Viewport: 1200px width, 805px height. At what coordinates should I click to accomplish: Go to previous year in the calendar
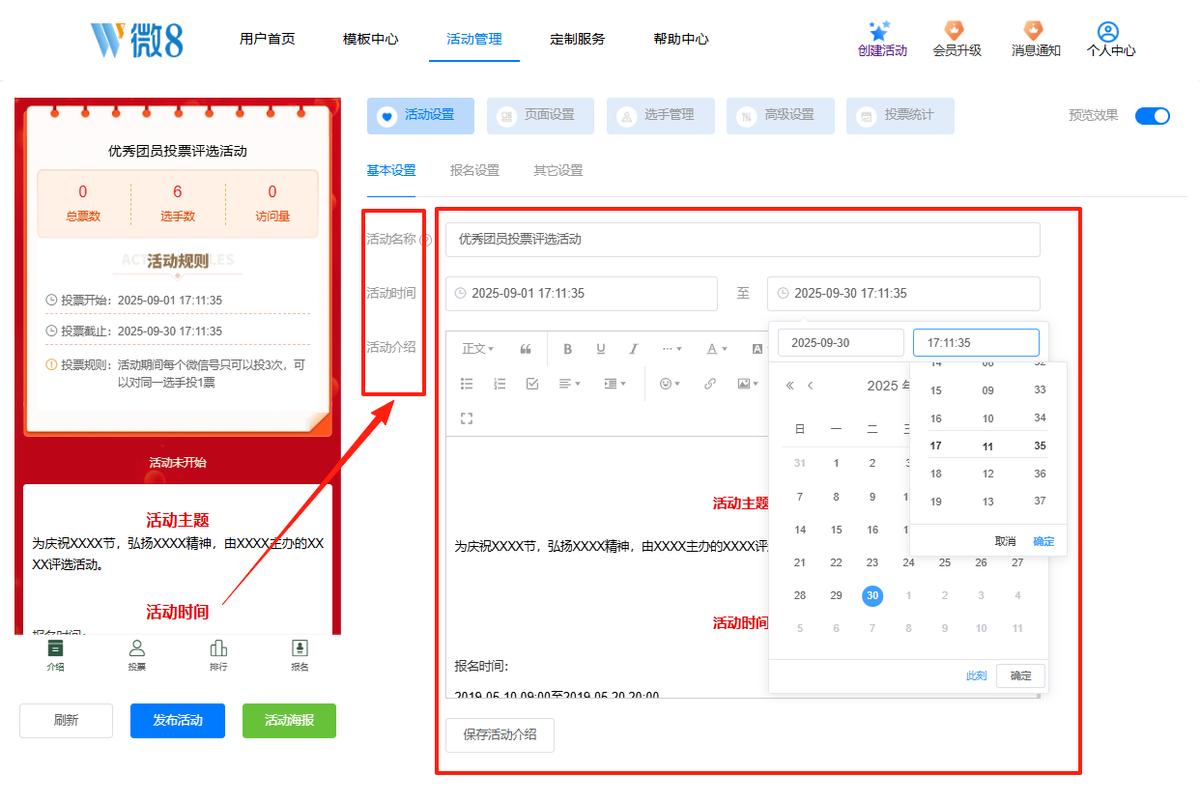[790, 386]
